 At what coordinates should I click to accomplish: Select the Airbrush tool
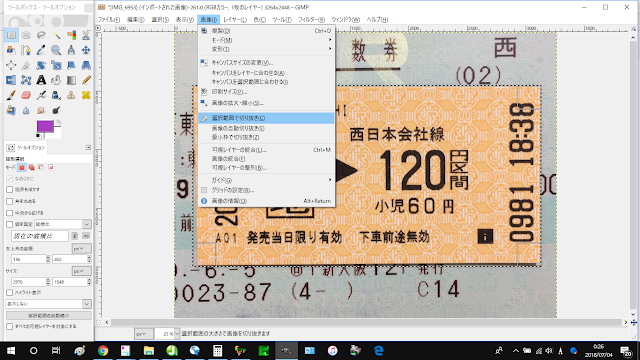(x=41, y=96)
